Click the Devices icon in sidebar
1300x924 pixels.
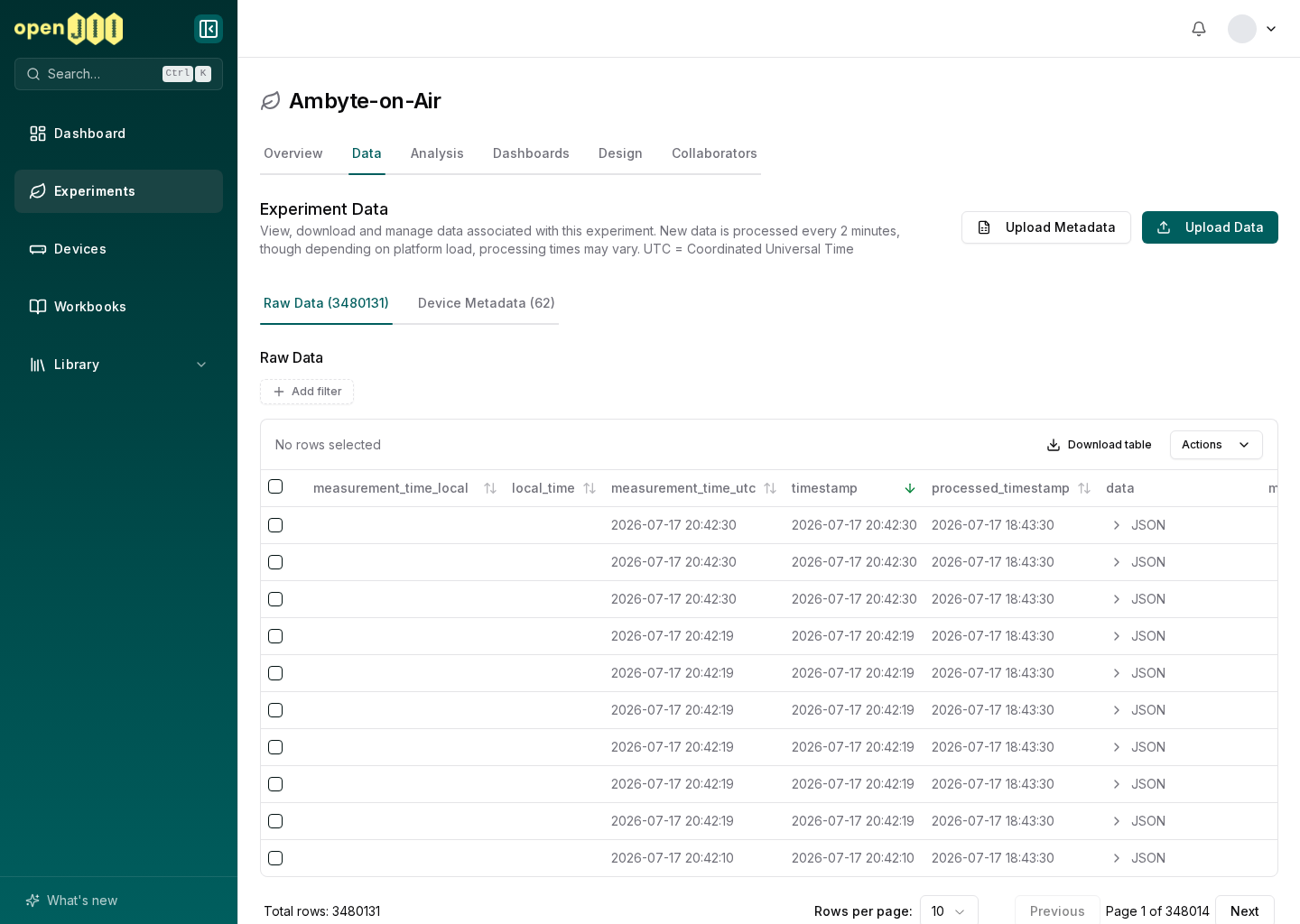coord(38,249)
